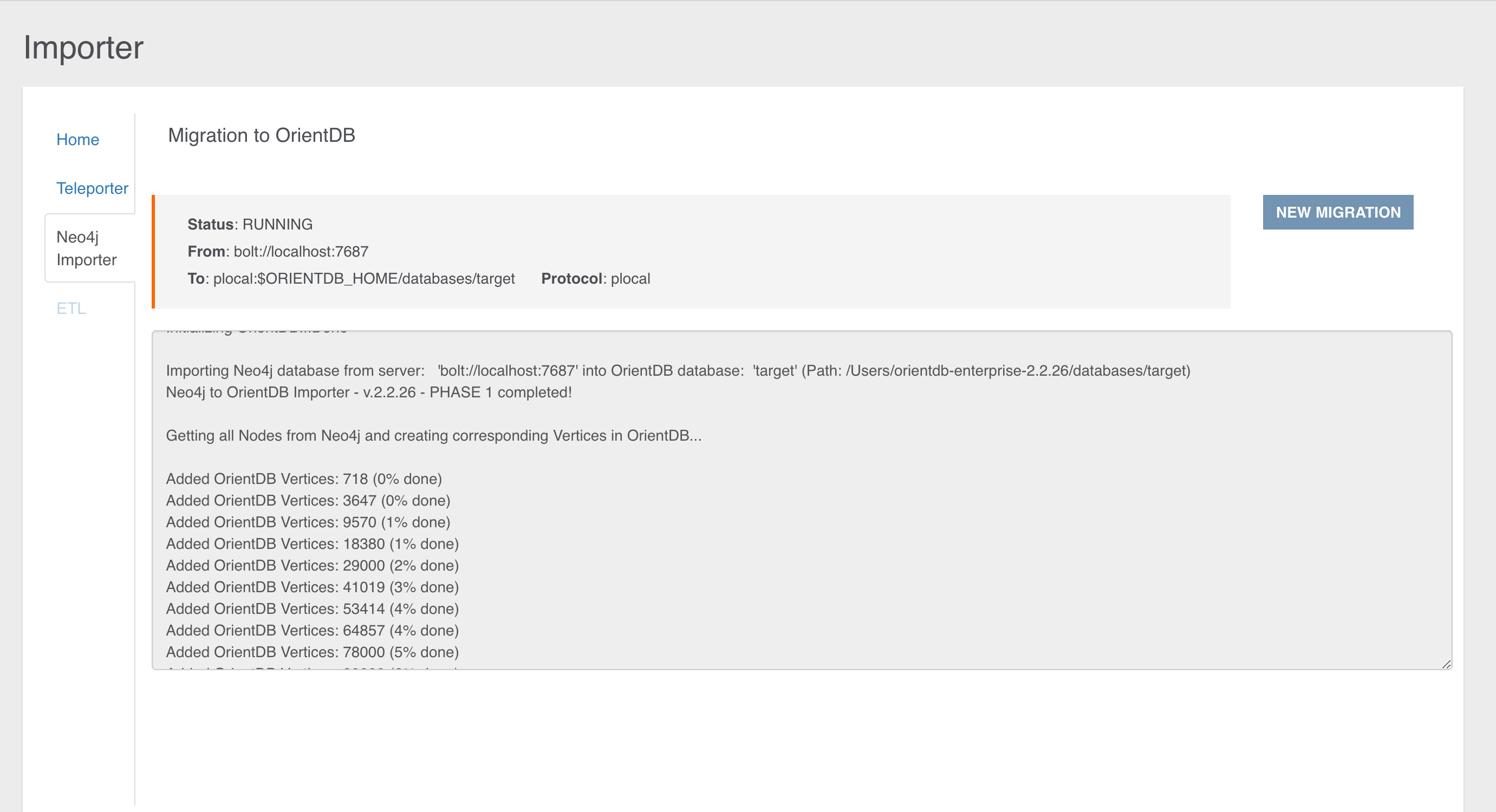Screen dimensions: 1496x812
Task: Click the log textarea resize handle
Action: coord(1446,664)
